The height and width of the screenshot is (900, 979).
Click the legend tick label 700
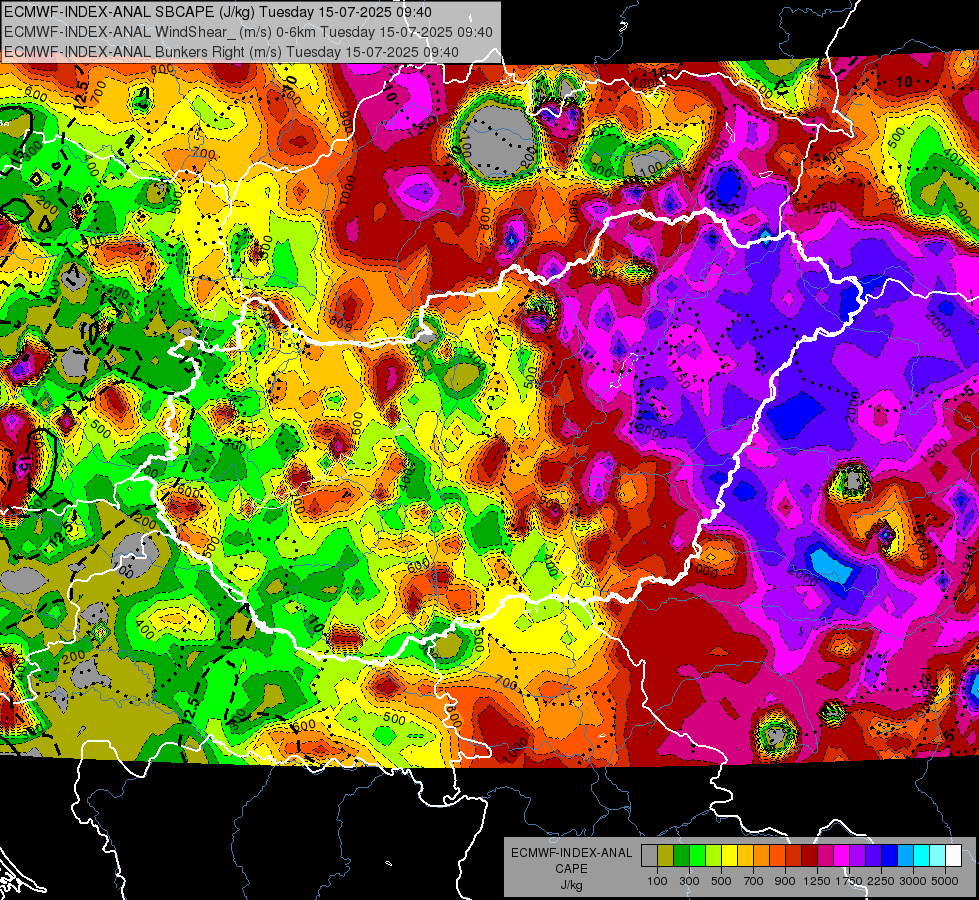(x=754, y=881)
